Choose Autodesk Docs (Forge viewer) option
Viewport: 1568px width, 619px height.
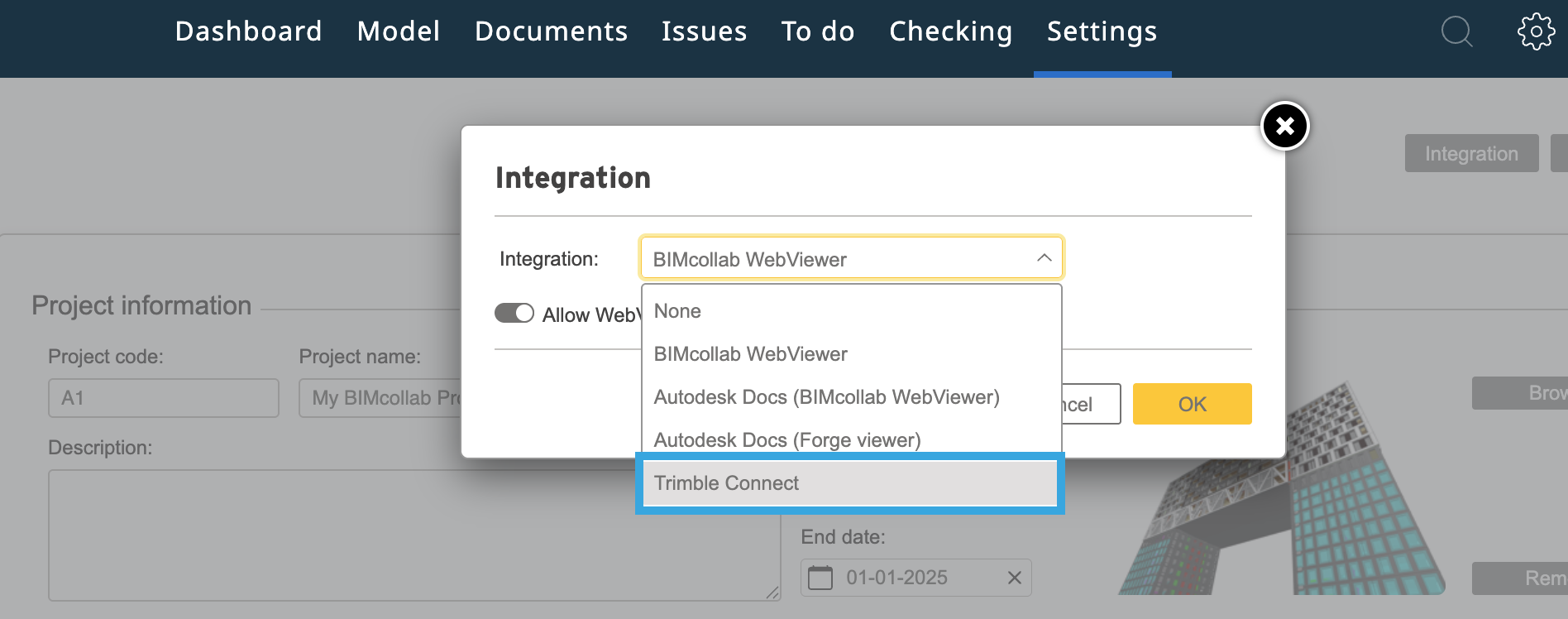click(851, 440)
